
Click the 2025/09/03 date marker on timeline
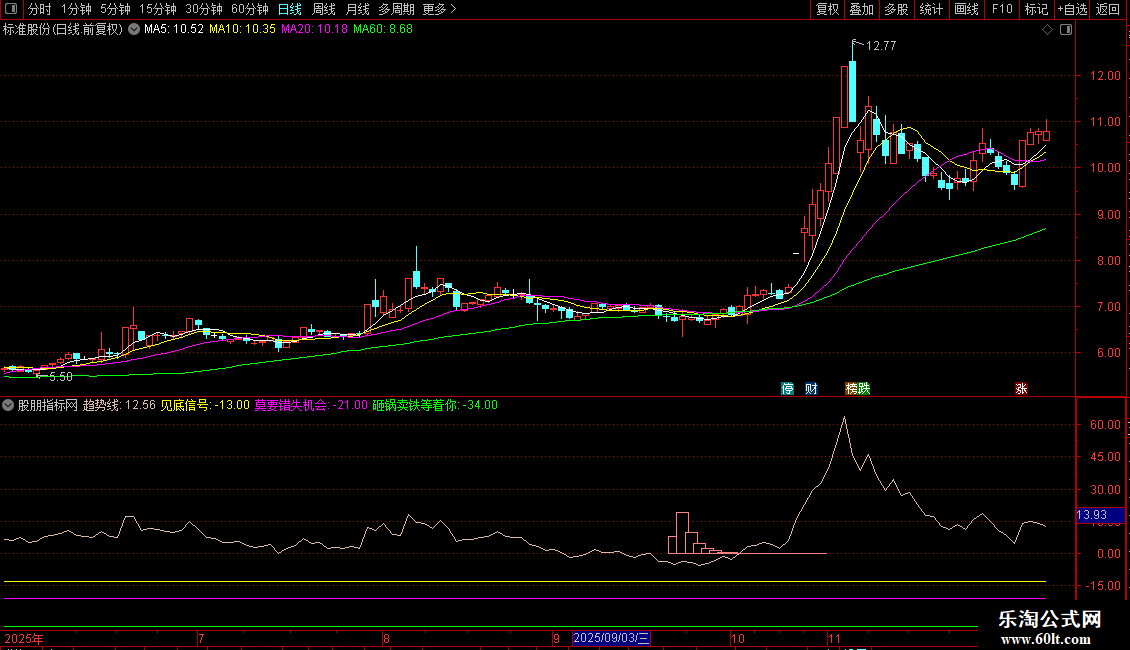pyautogui.click(x=611, y=638)
